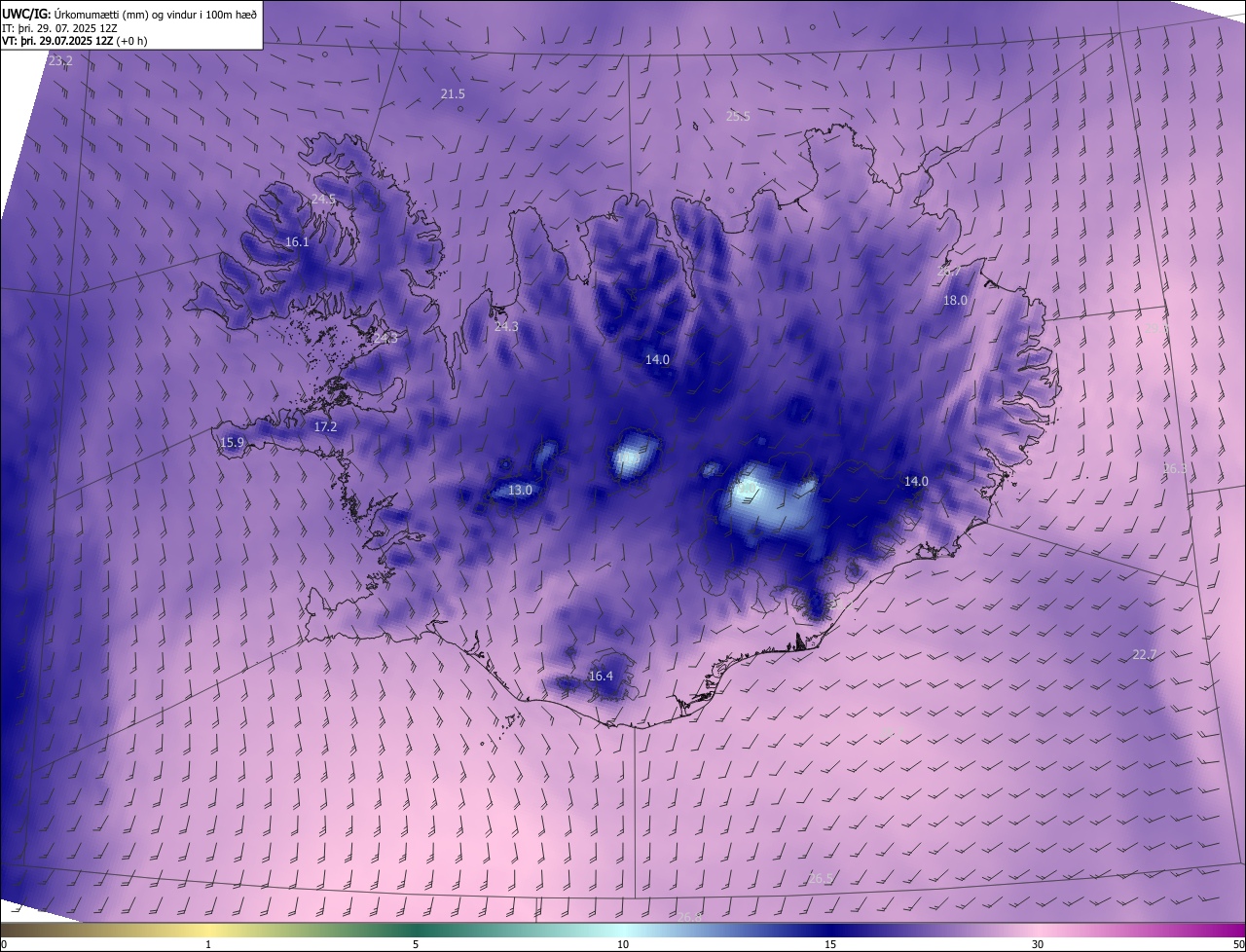
Task: Click the 16.1 value label
Action: click(x=297, y=242)
